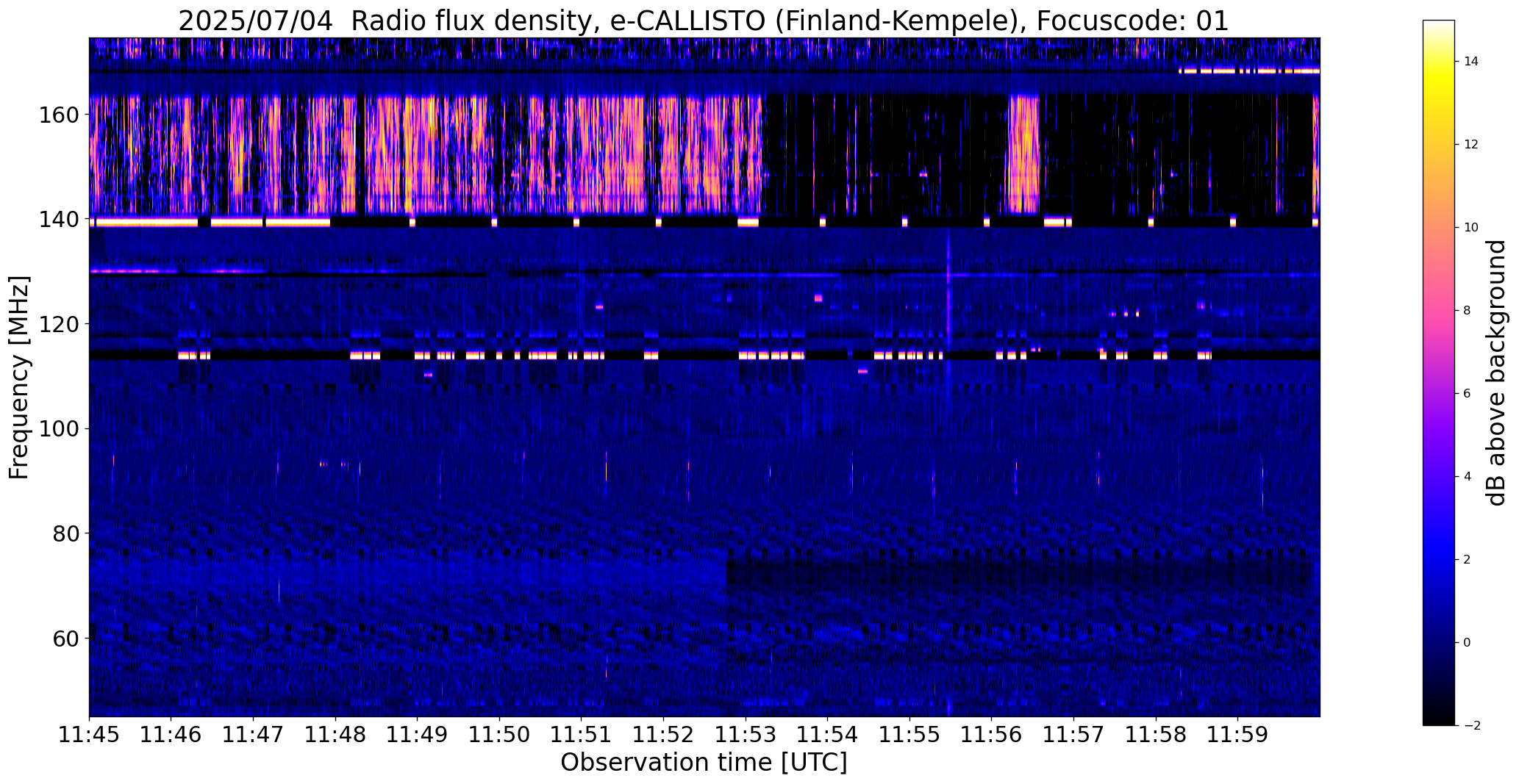Screen dimensions: 1519x784
Task: Click the 'Observation time [UTC]' x-axis label
Action: [x=704, y=763]
